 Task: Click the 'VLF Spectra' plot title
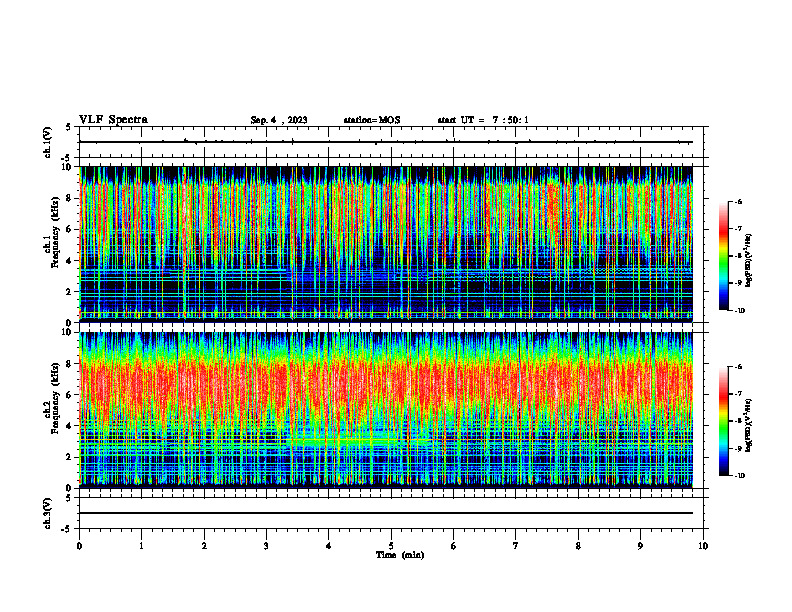[113, 120]
